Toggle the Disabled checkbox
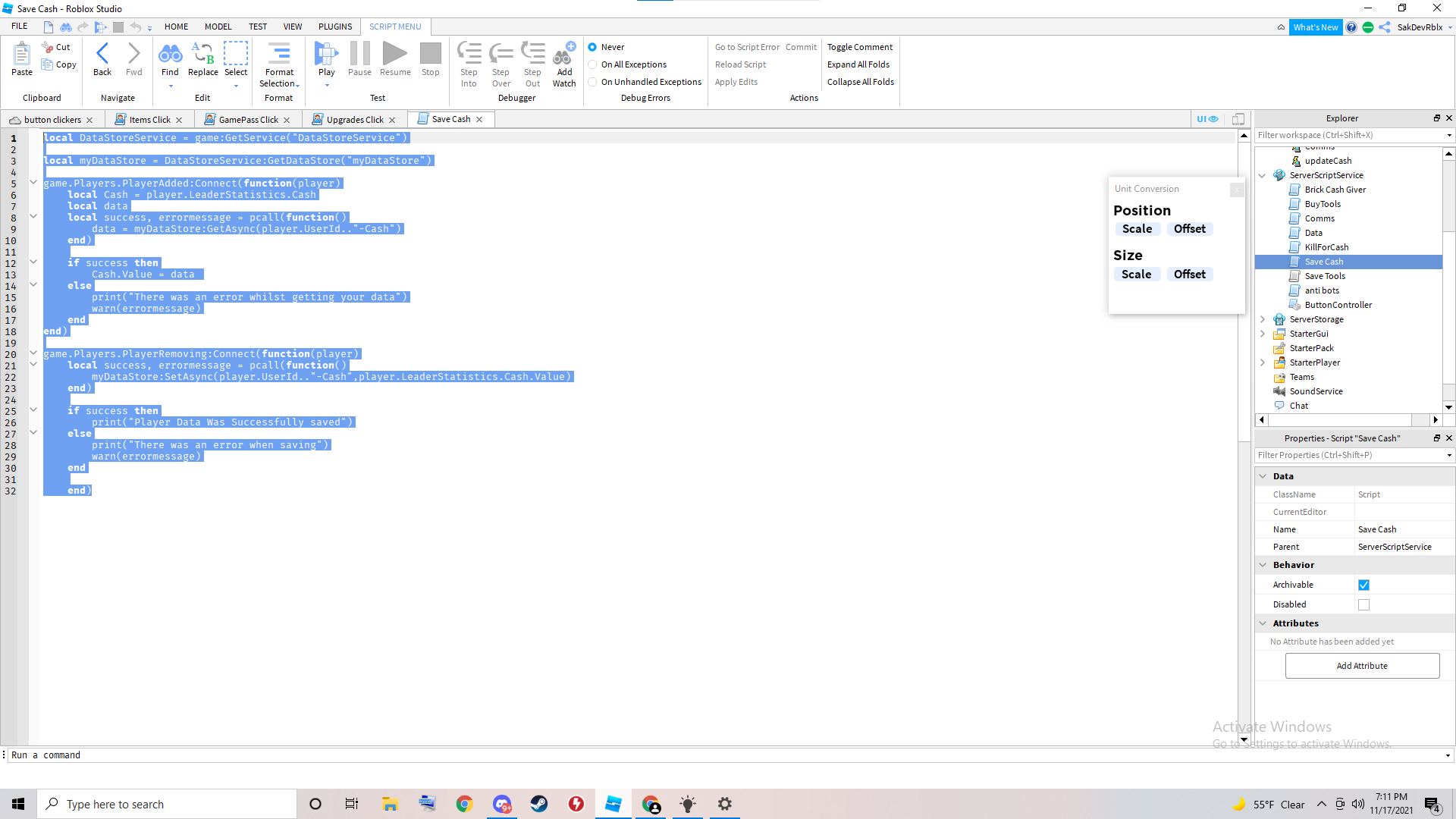The width and height of the screenshot is (1456, 819). 1363,604
